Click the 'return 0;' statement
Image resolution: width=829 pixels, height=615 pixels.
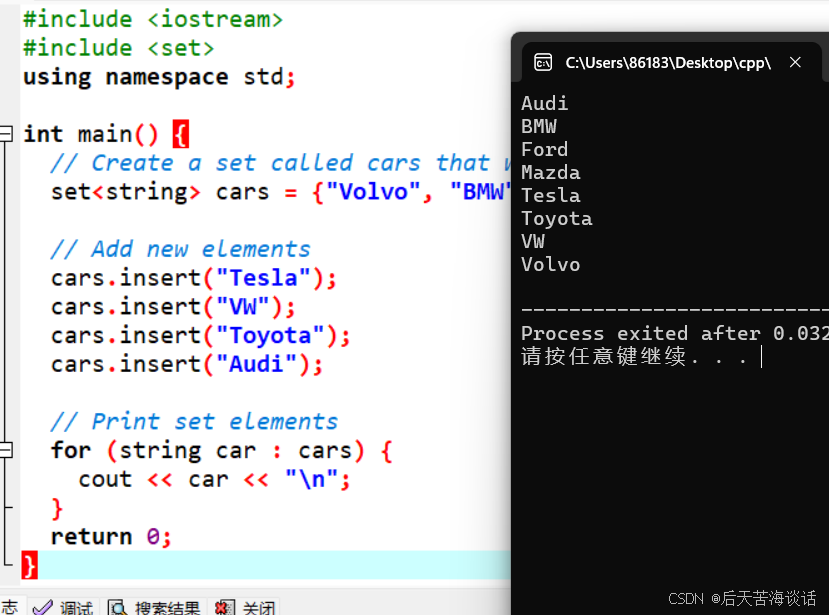[111, 537]
